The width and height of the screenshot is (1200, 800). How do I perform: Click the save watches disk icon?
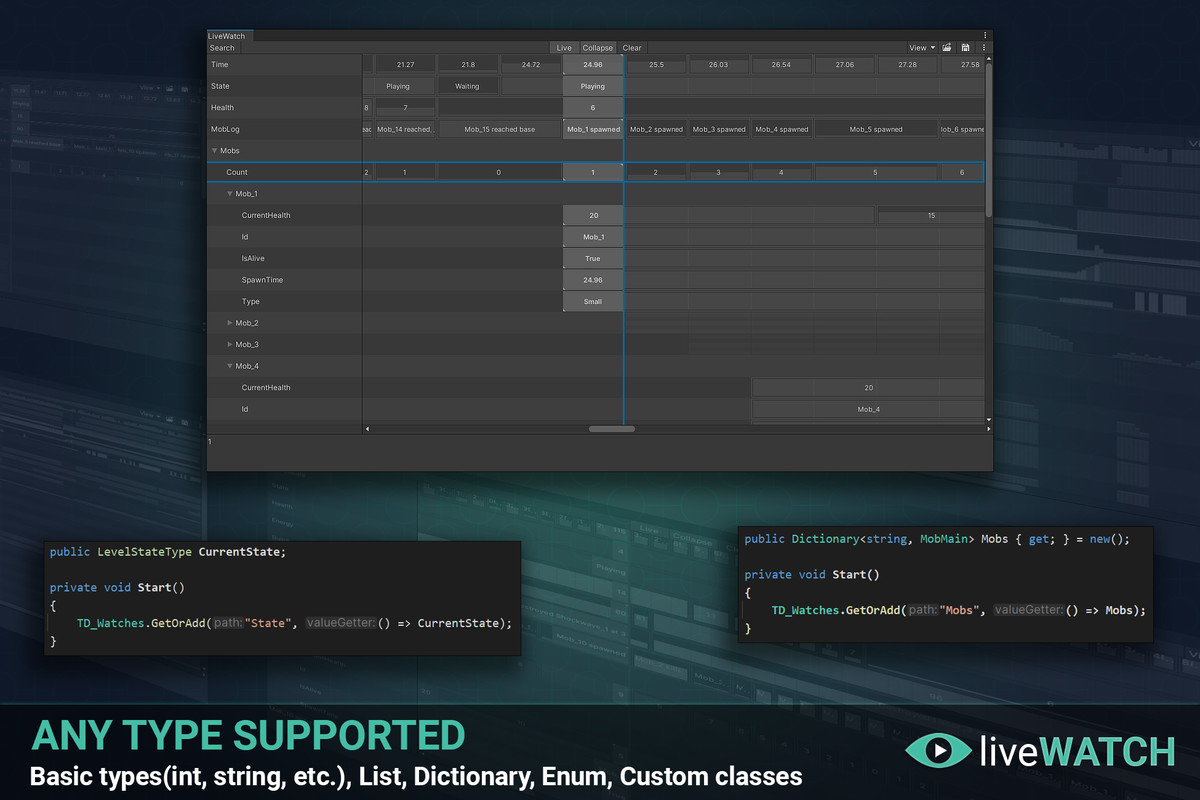[965, 47]
